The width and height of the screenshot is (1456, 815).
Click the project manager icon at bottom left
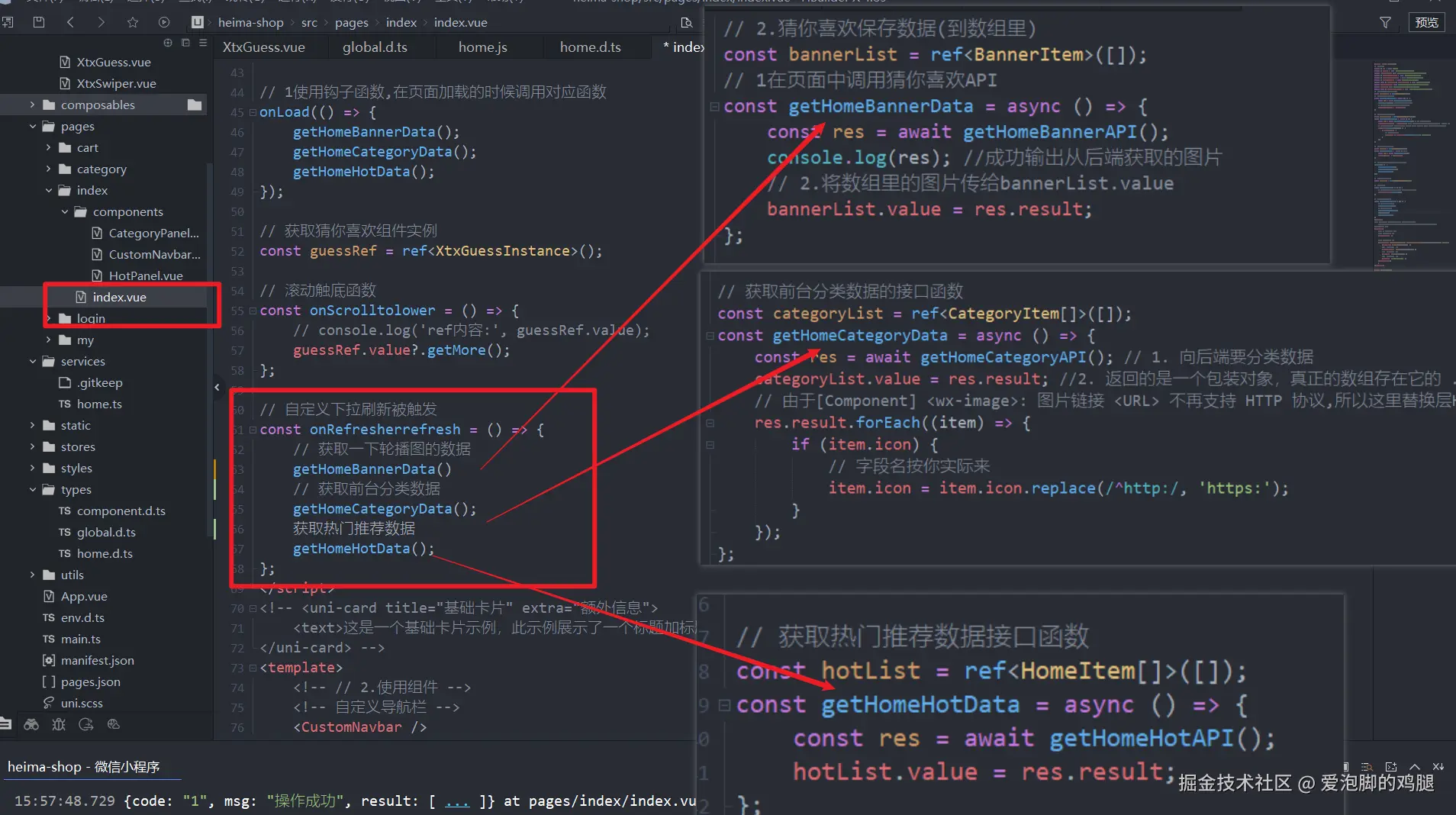pyautogui.click(x=5, y=724)
